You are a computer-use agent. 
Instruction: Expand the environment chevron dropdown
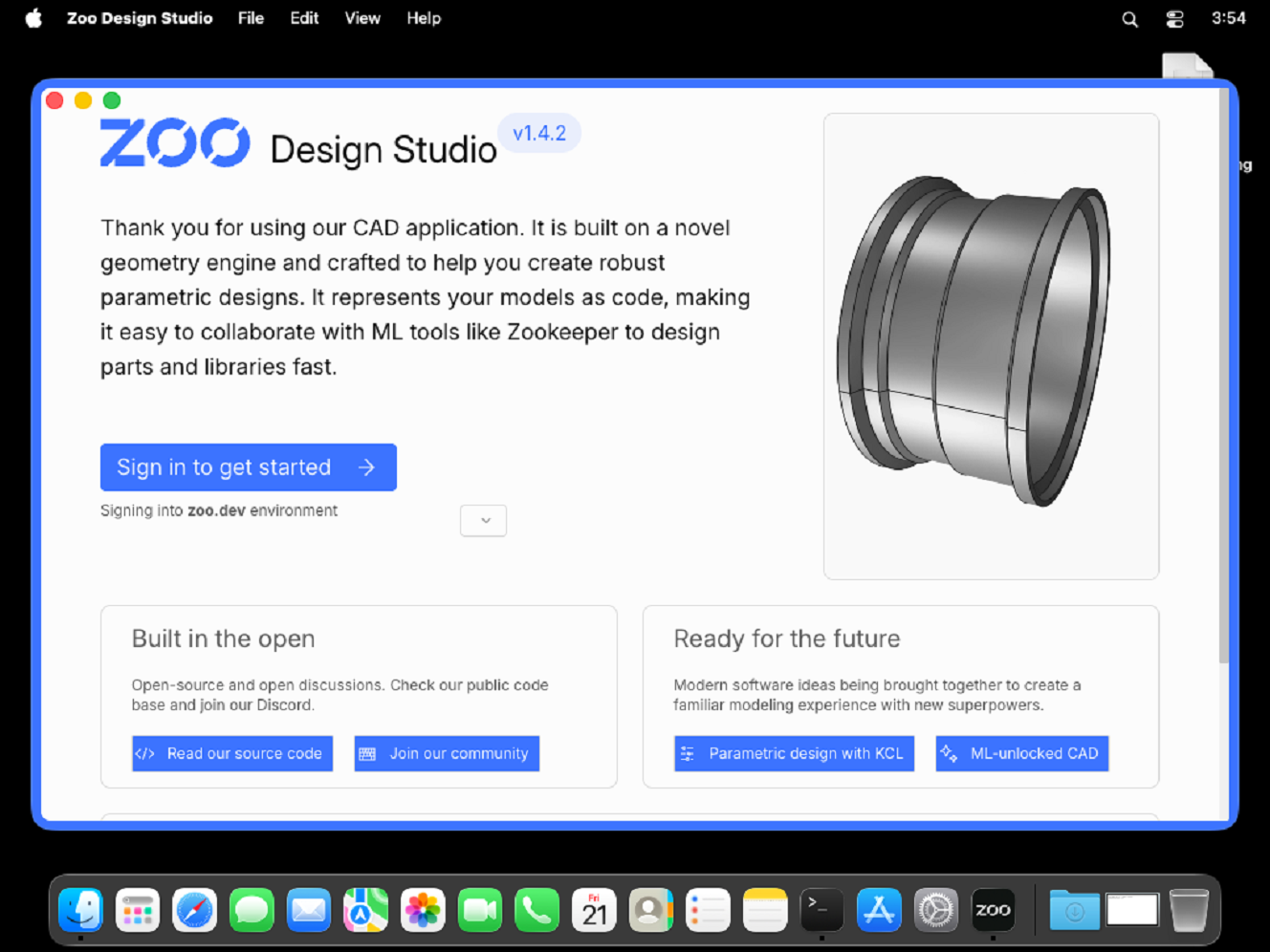484,521
